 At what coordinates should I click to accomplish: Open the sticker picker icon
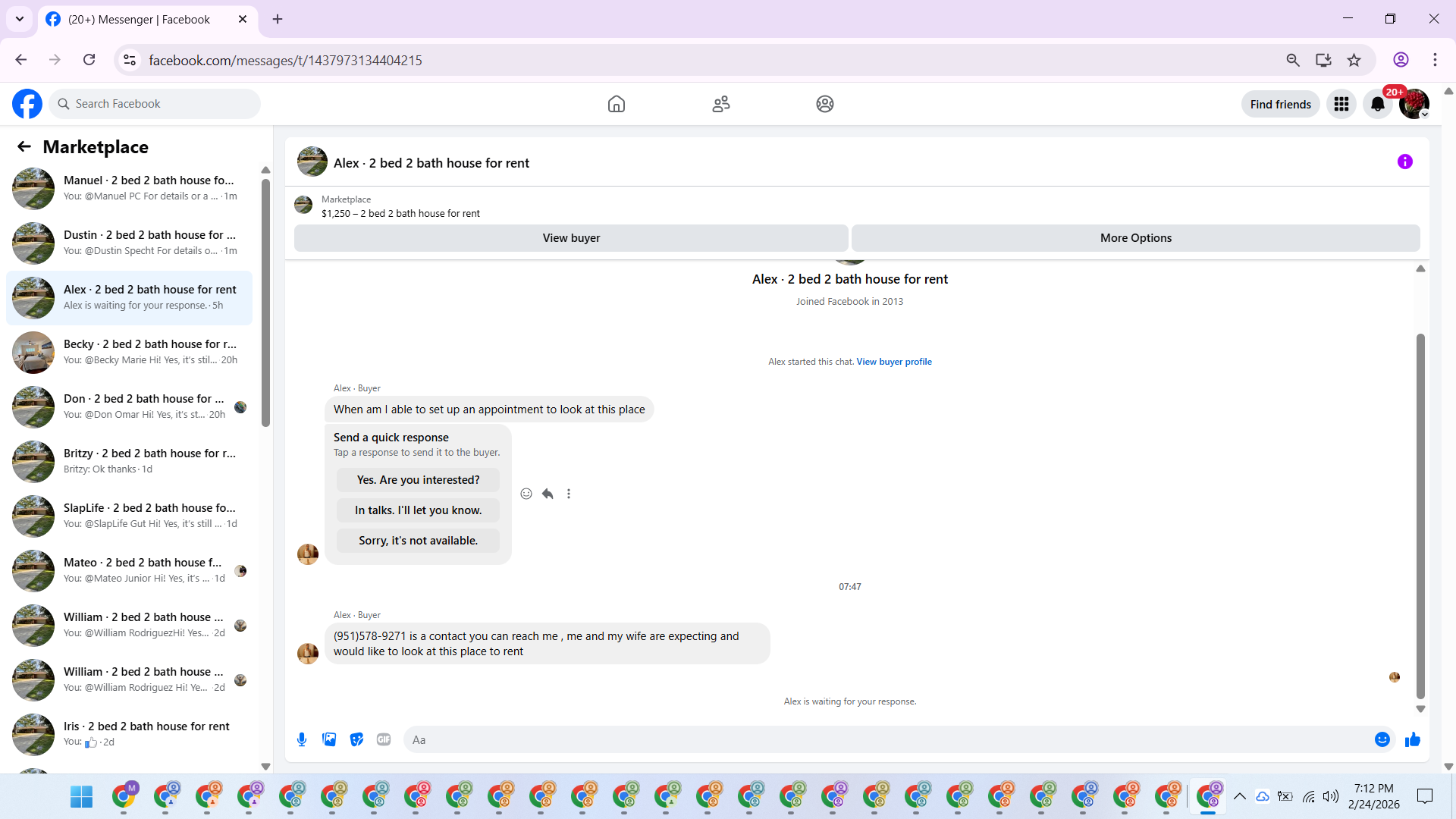click(x=356, y=739)
